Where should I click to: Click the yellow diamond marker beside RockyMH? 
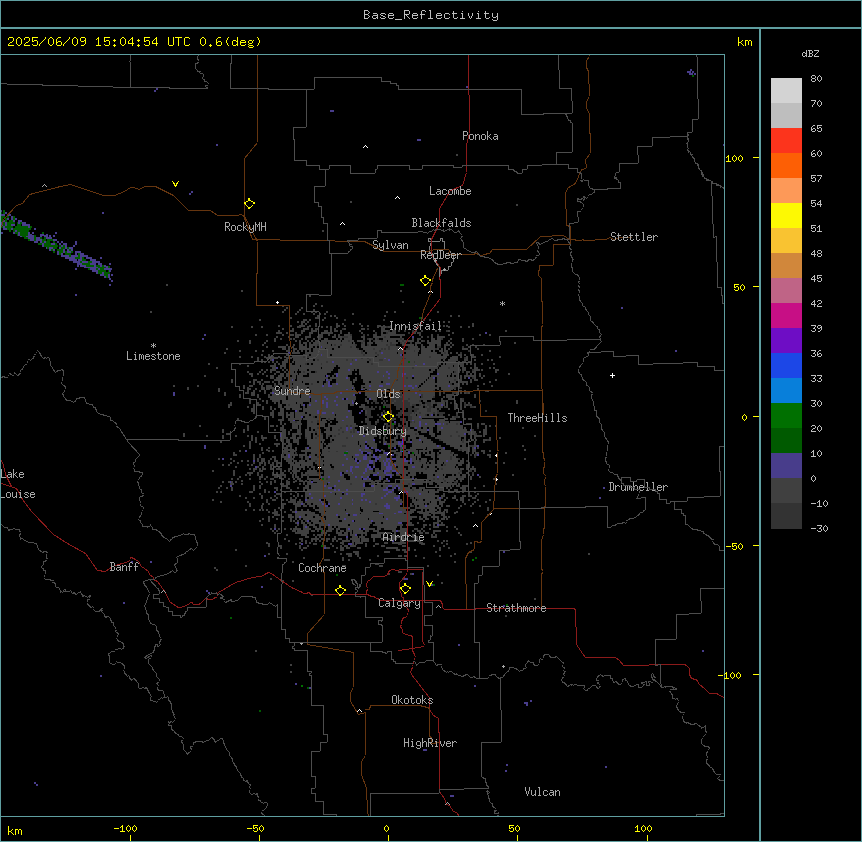pos(250,204)
